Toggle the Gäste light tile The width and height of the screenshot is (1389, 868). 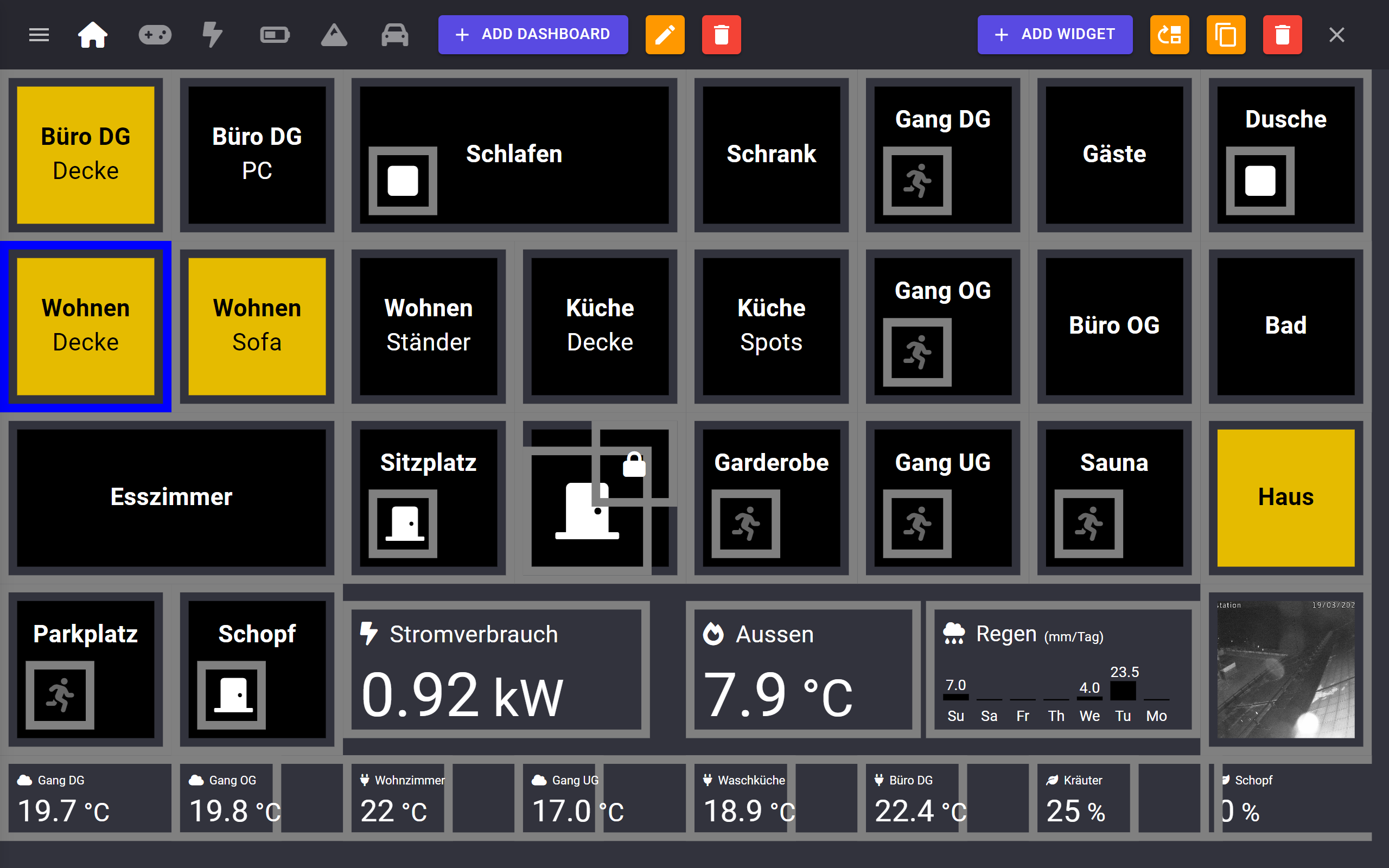1114,155
